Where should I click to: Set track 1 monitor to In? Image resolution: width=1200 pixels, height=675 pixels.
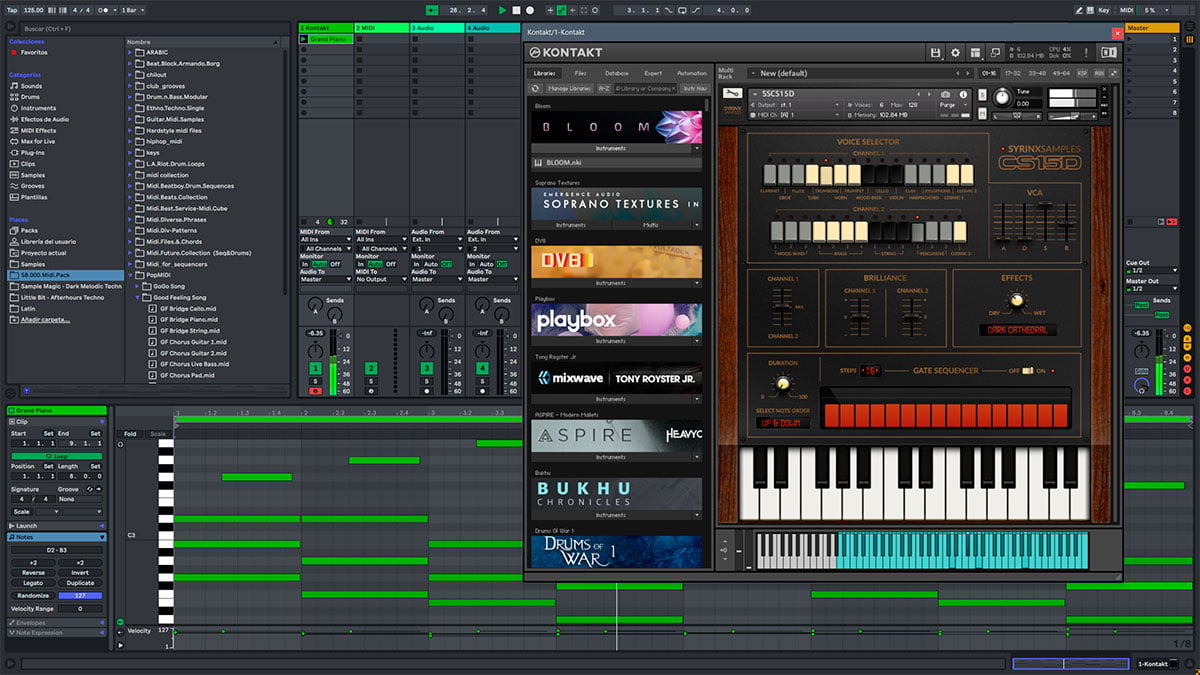coord(304,264)
